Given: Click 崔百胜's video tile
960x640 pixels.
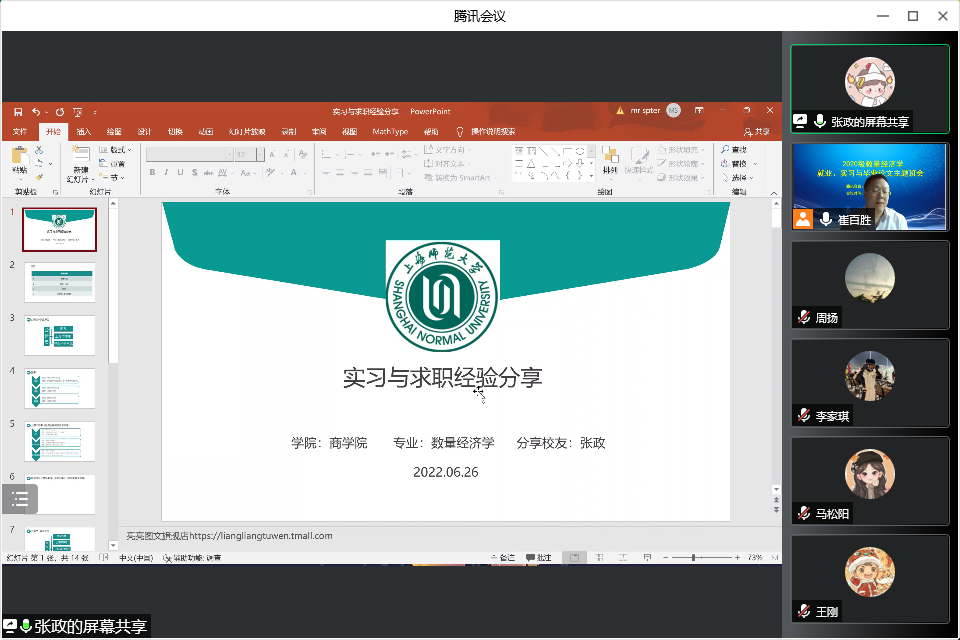Looking at the screenshot, I should (869, 187).
